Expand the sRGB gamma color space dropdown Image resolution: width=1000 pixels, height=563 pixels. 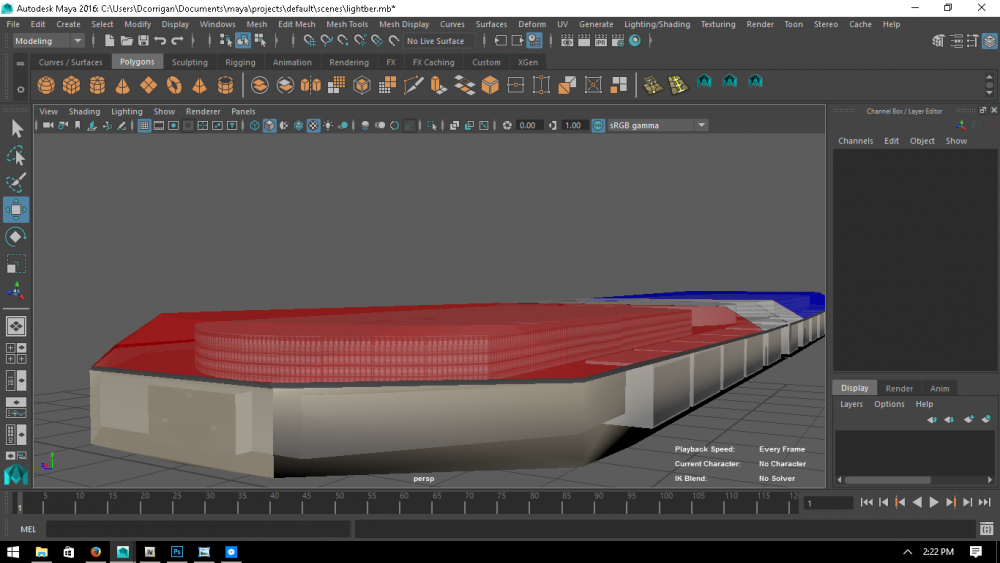[x=701, y=126]
